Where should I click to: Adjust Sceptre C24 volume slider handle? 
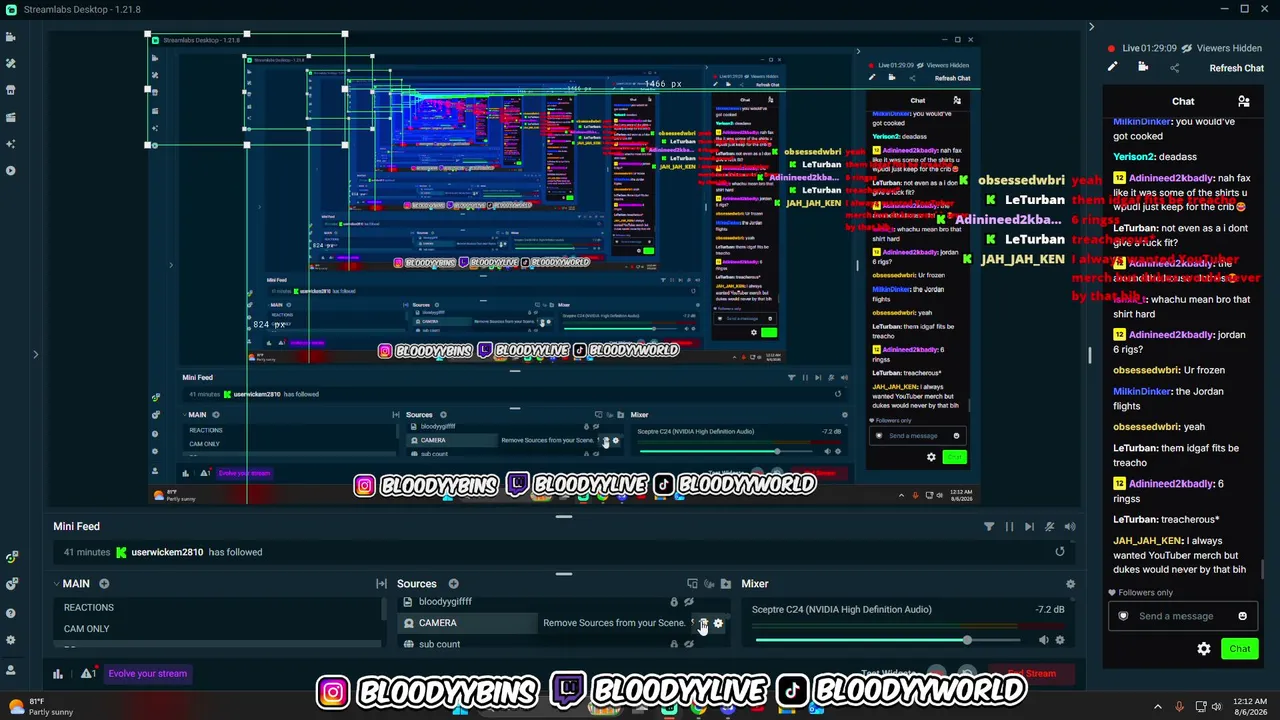tap(967, 640)
